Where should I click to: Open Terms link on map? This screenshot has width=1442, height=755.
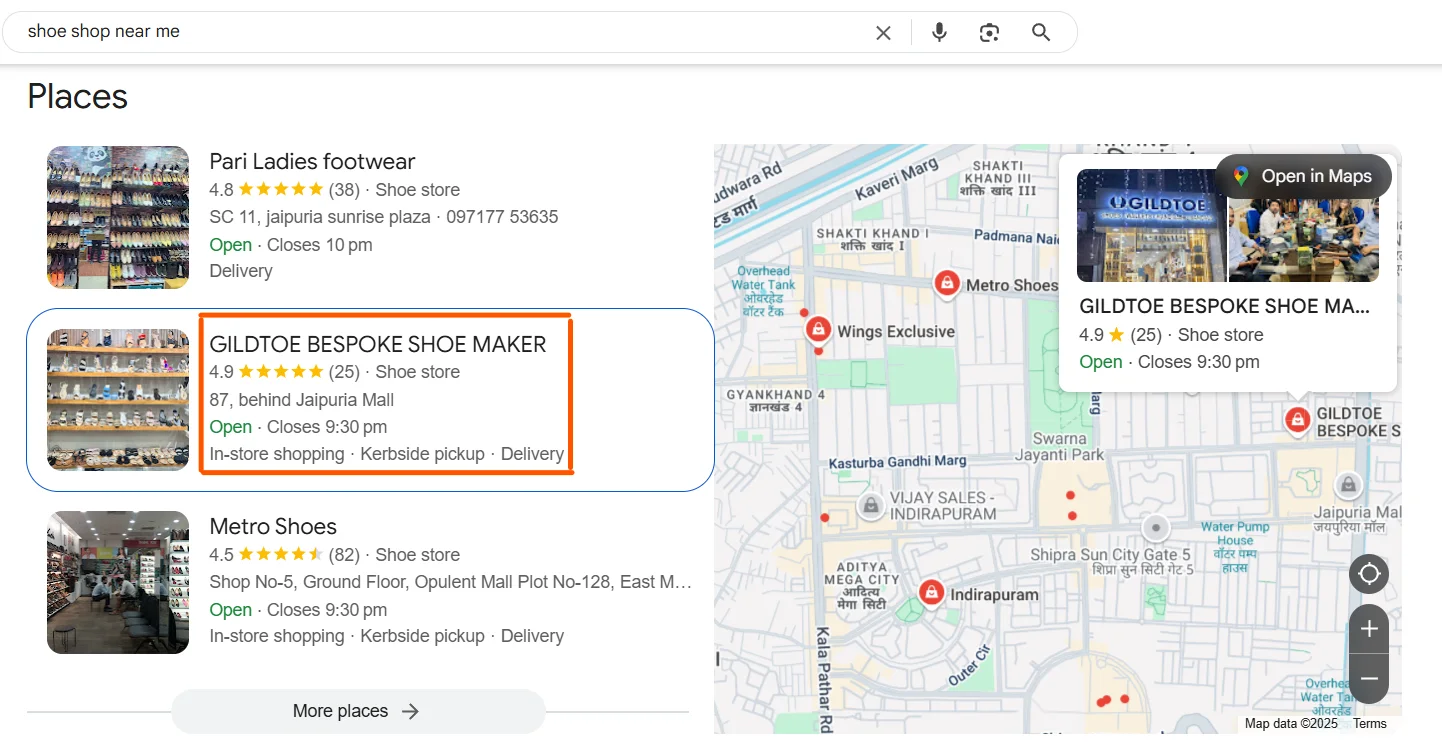tap(1370, 723)
